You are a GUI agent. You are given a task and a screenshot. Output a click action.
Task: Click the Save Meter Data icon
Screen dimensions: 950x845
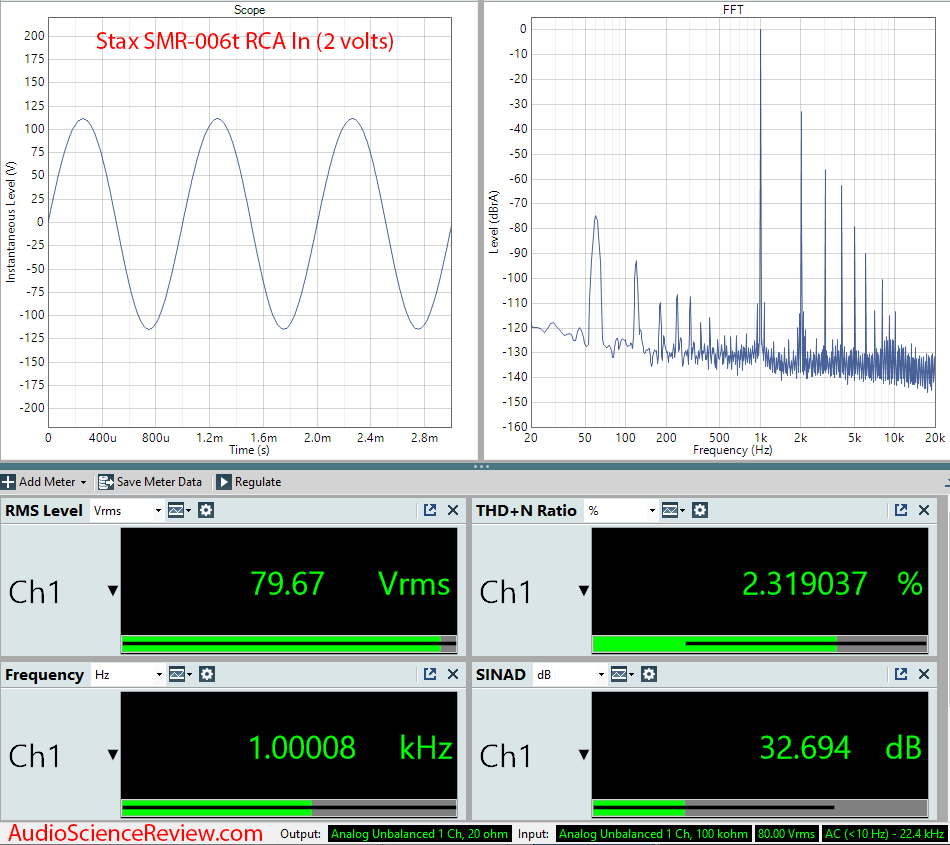106,482
